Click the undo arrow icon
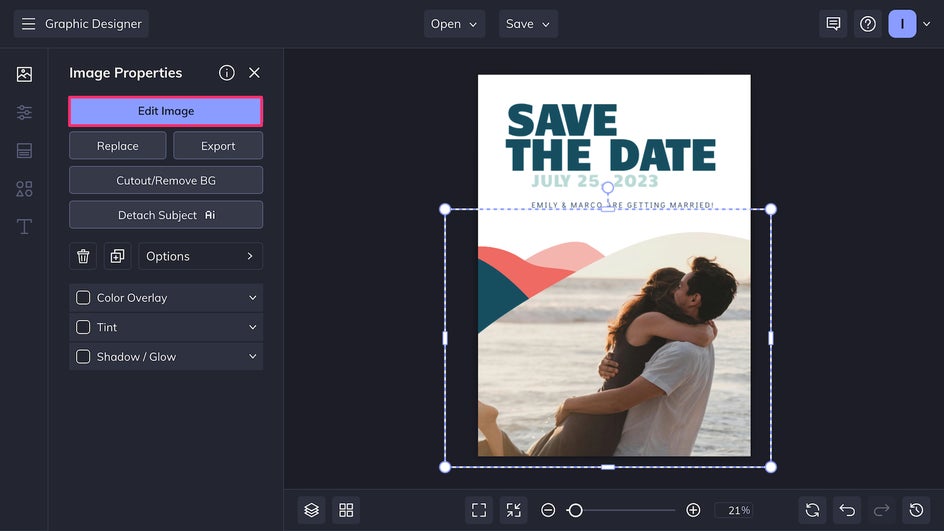The width and height of the screenshot is (944, 531). (847, 510)
